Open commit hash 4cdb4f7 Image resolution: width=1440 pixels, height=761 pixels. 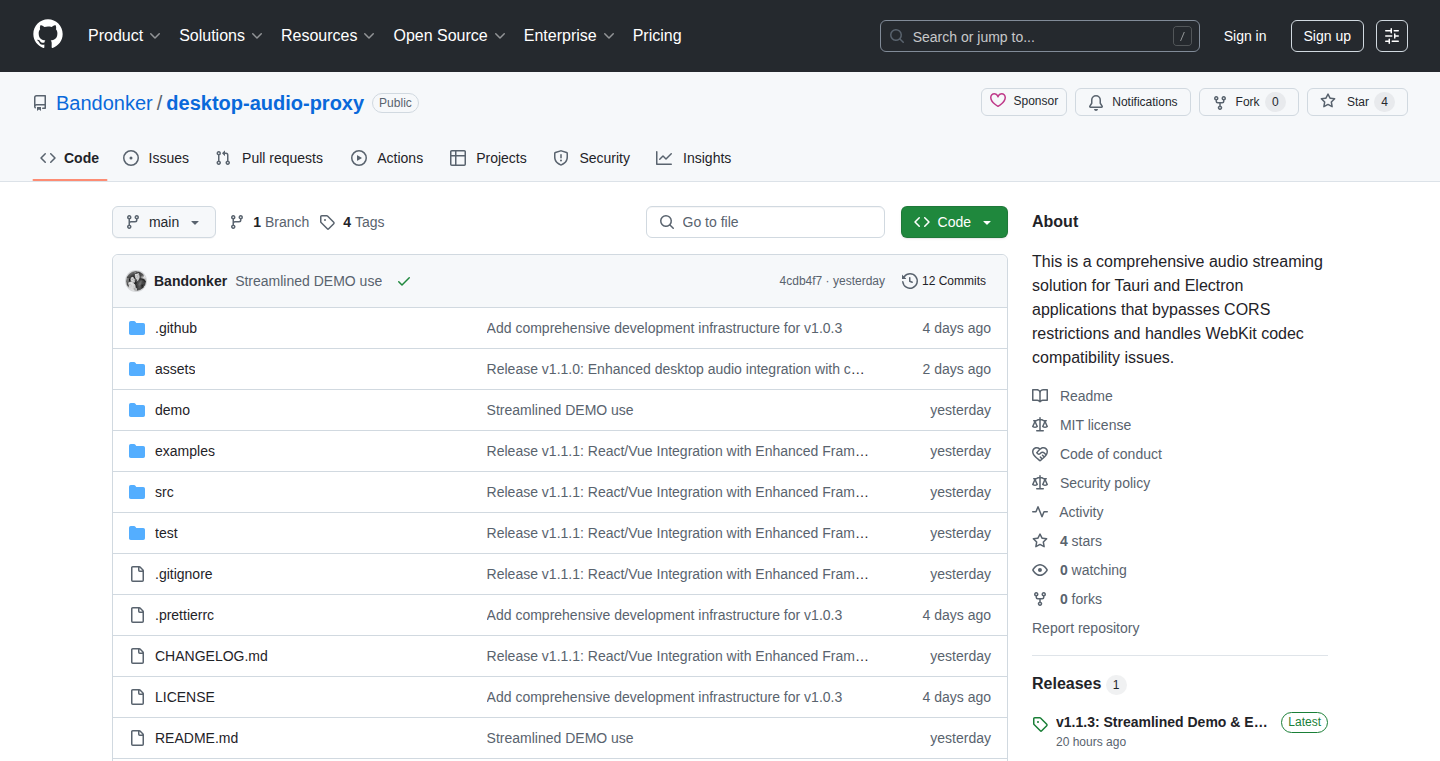801,281
